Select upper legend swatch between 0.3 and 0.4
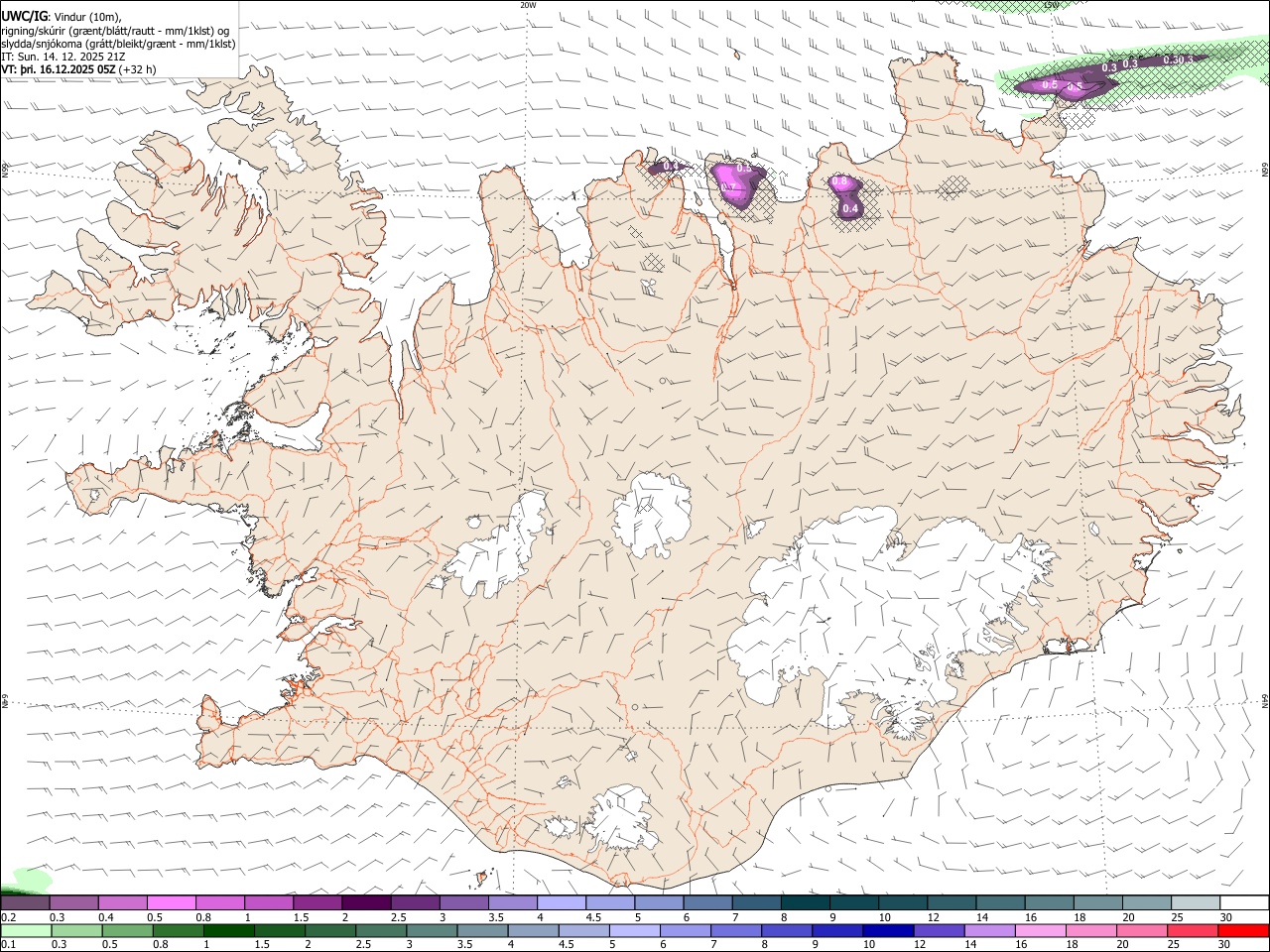The width and height of the screenshot is (1270, 952). click(x=73, y=903)
